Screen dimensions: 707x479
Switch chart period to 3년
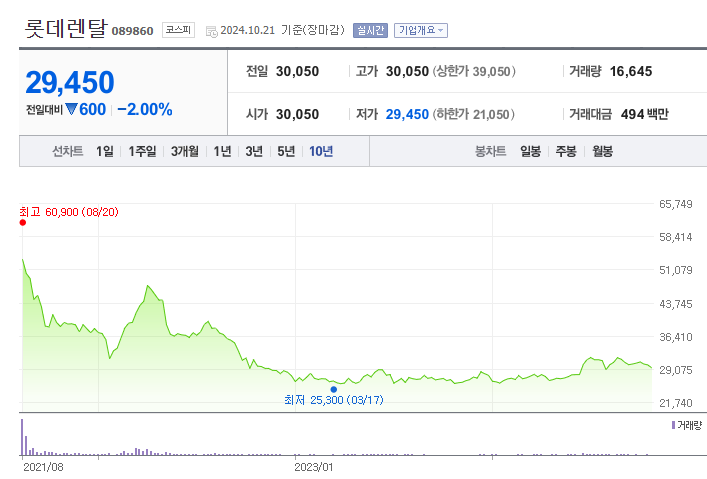pos(254,151)
